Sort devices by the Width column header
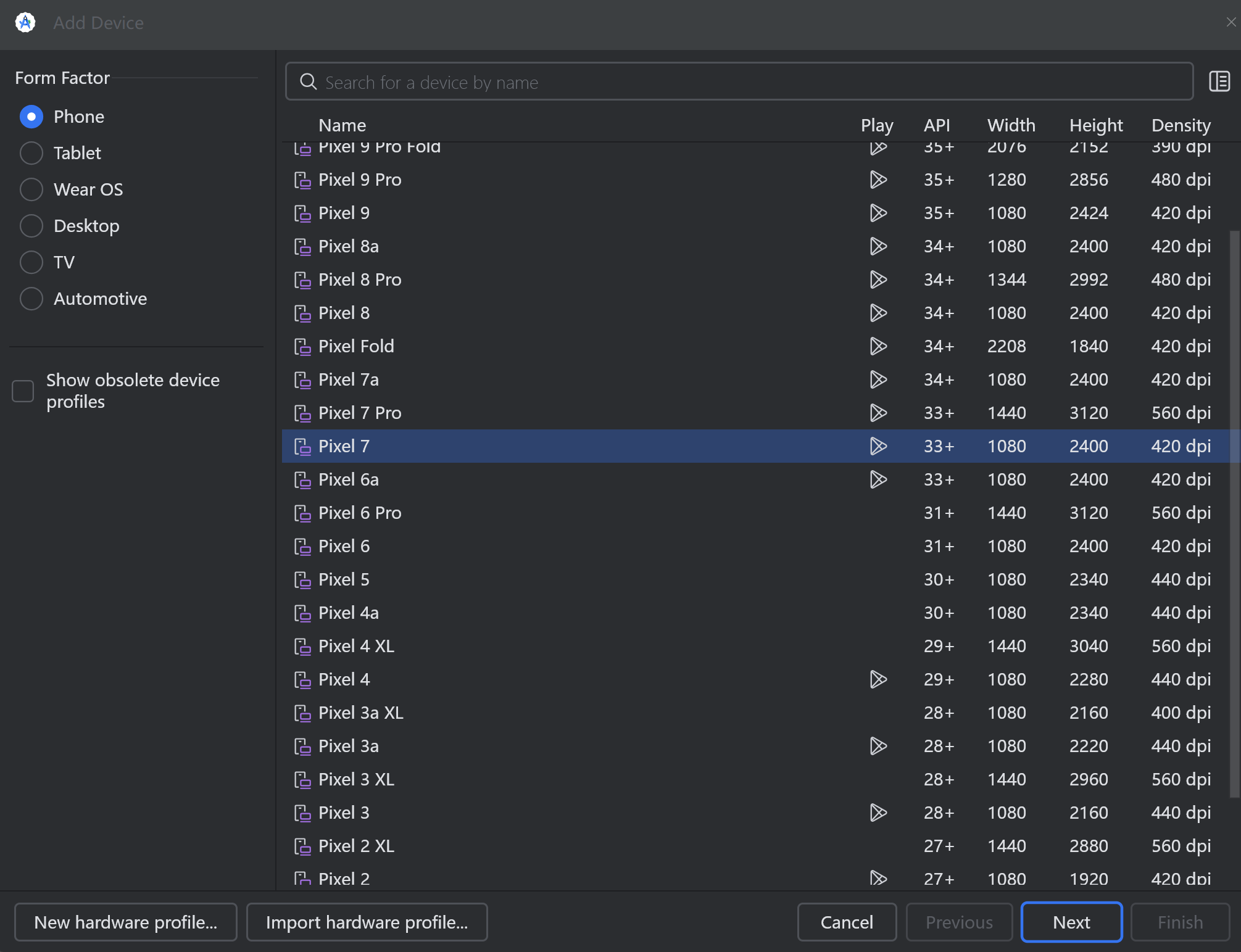Image resolution: width=1241 pixels, height=952 pixels. [x=1011, y=125]
